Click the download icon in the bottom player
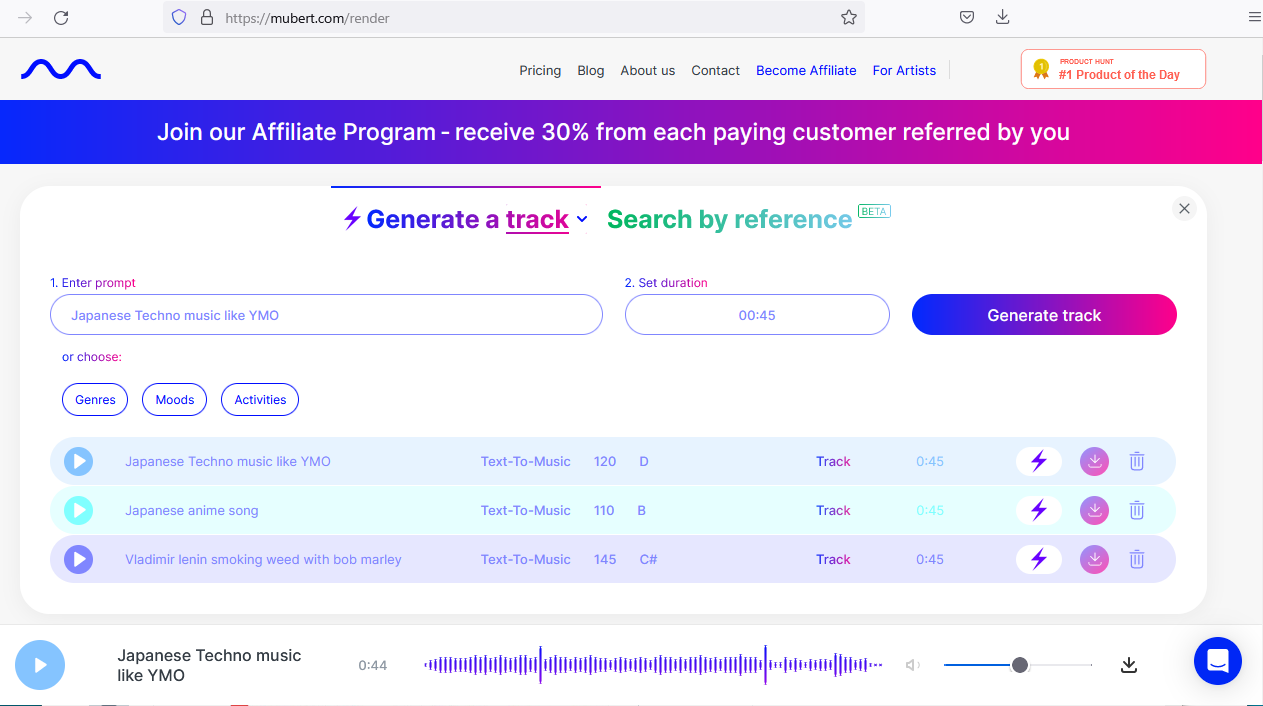This screenshot has height=706, width=1263. 1129,665
